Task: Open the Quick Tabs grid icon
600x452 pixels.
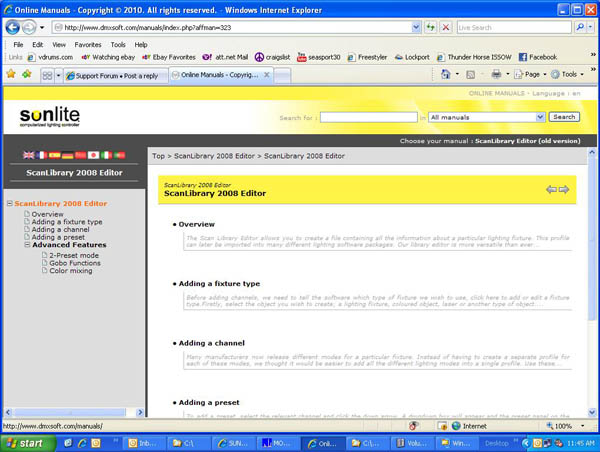Action: pyautogui.click(x=47, y=75)
